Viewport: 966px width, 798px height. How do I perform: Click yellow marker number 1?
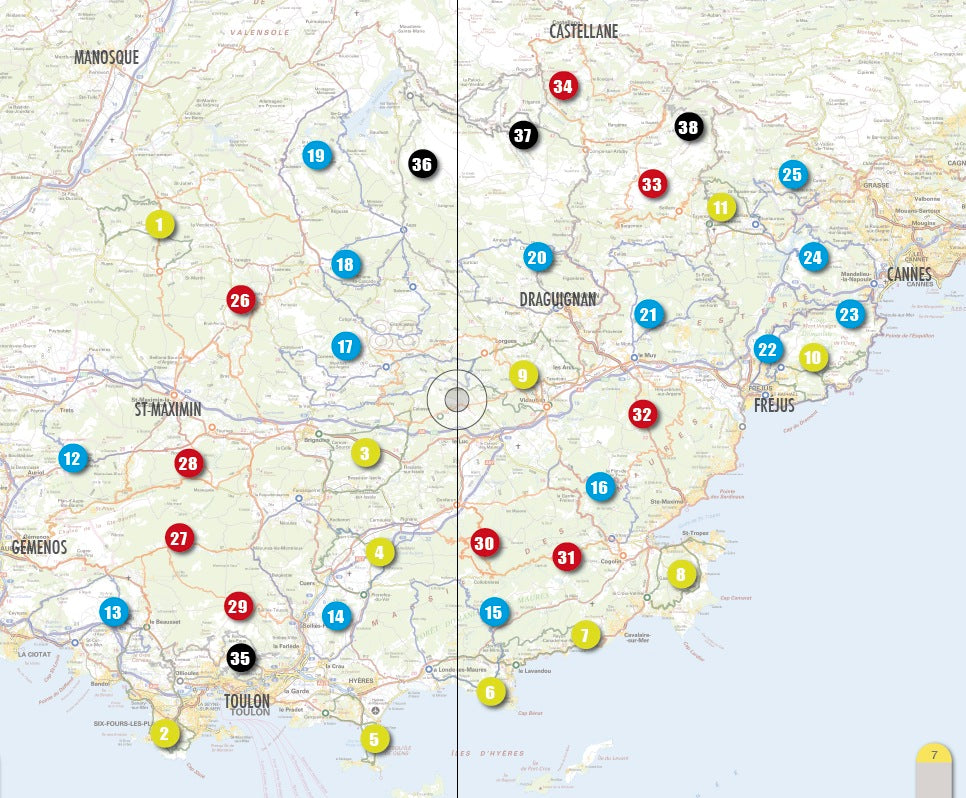[159, 225]
